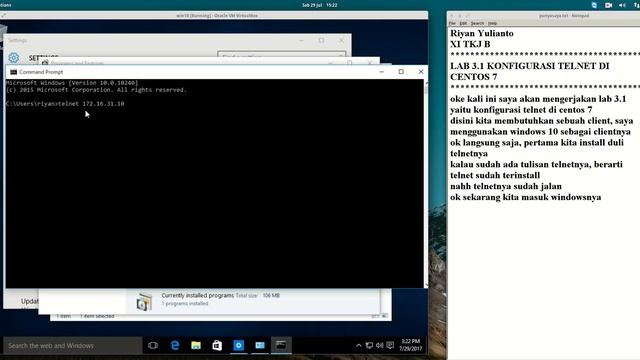This screenshot has height=360, width=640.
Task: Show hidden system tray icons
Action: pyautogui.click(x=358, y=345)
